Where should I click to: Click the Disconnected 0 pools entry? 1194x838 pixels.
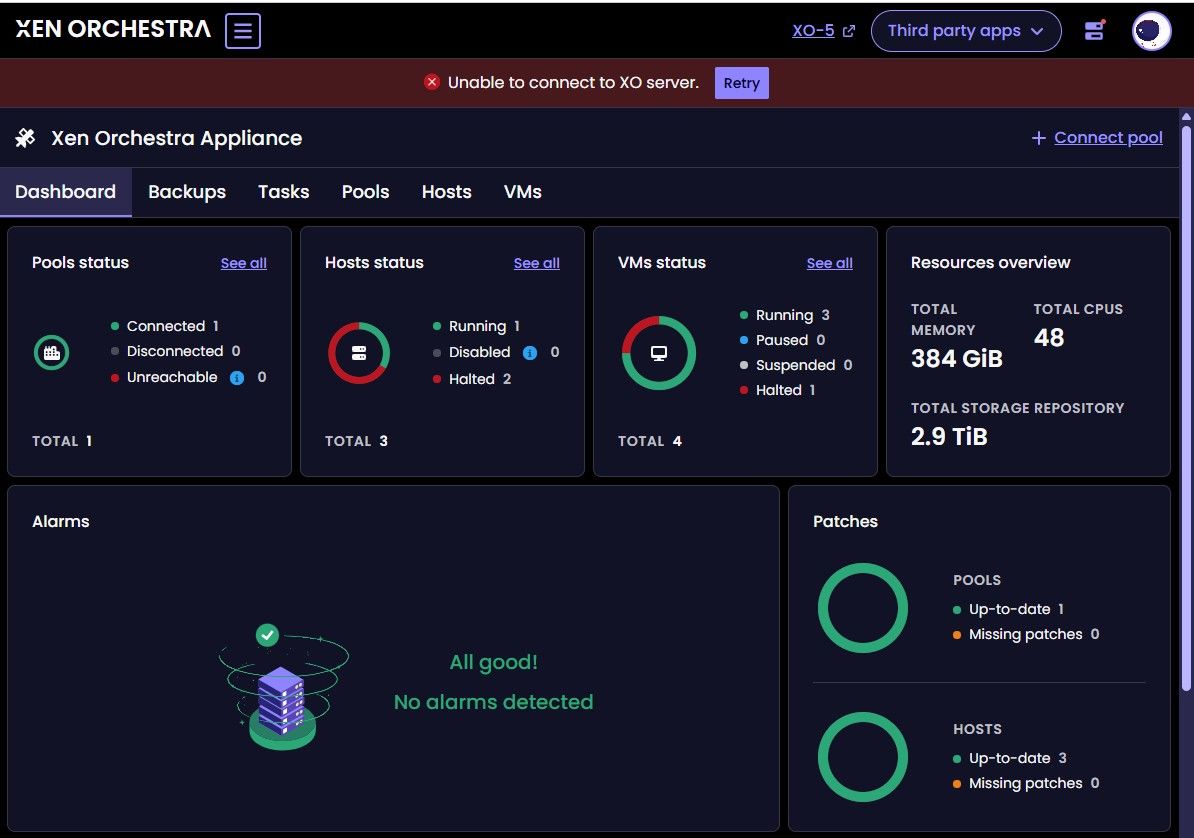pos(176,351)
